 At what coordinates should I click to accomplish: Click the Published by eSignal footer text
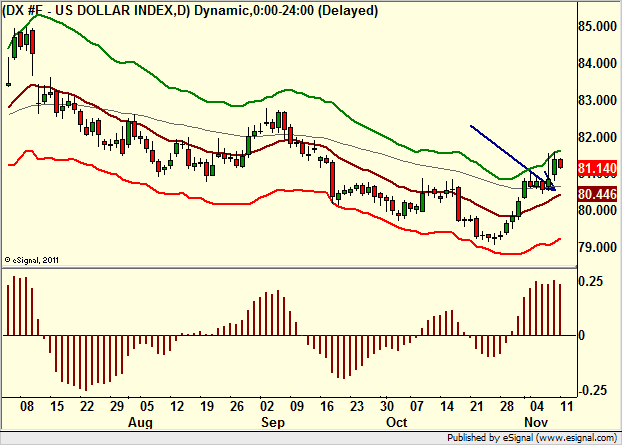pos(532,438)
